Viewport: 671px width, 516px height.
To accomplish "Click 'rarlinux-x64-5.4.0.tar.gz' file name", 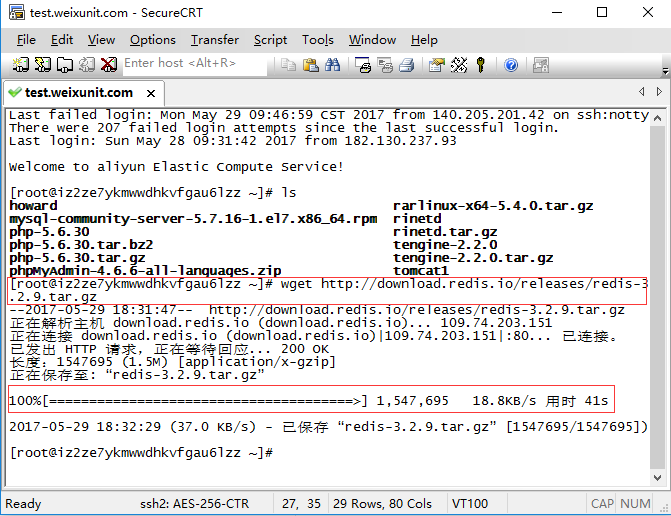I will tap(493, 206).
